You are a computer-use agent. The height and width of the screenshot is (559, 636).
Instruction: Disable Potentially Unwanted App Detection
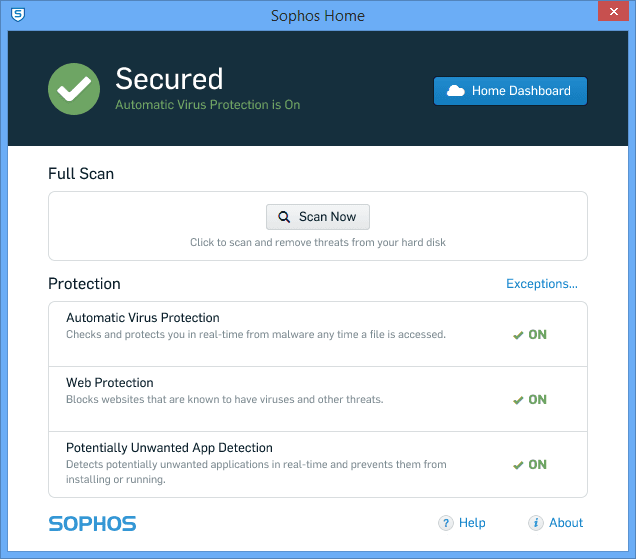coord(530,465)
